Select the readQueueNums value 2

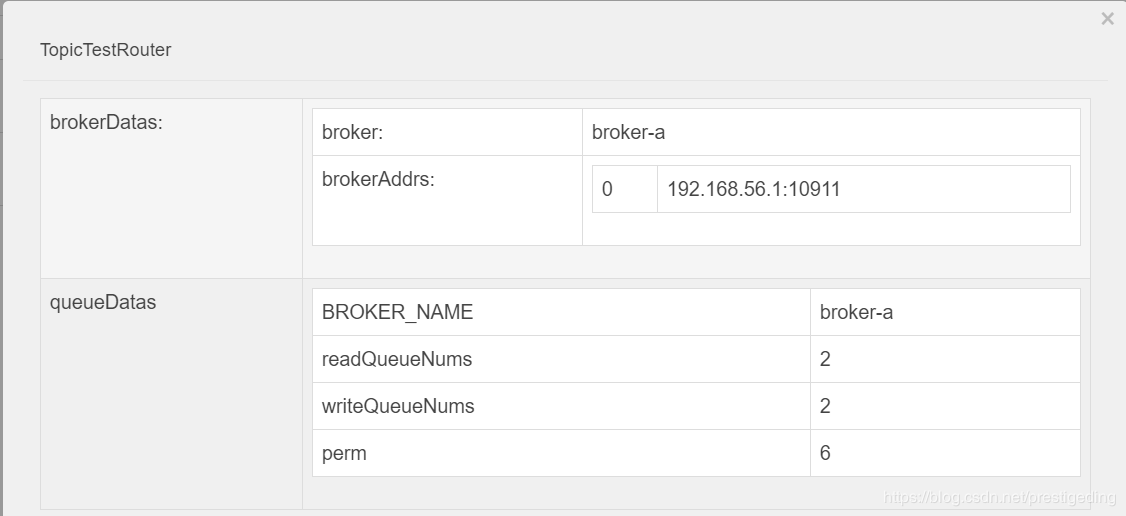(825, 359)
